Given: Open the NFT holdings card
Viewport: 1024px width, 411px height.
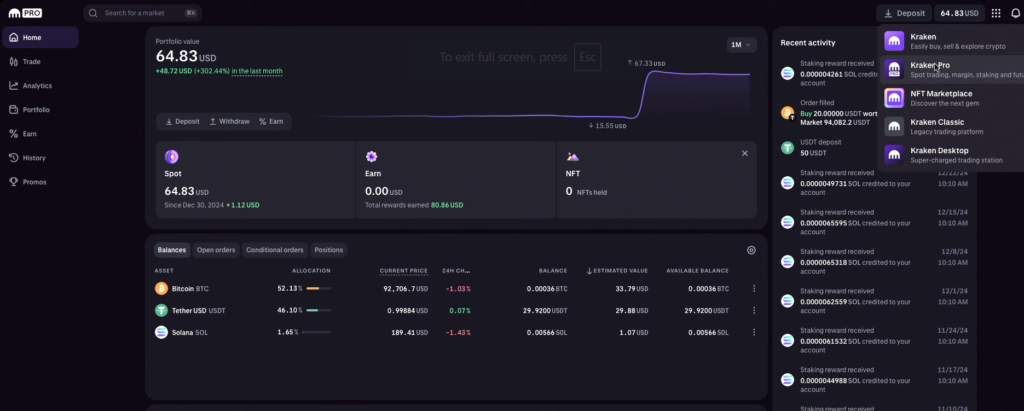Looking at the screenshot, I should pos(656,180).
